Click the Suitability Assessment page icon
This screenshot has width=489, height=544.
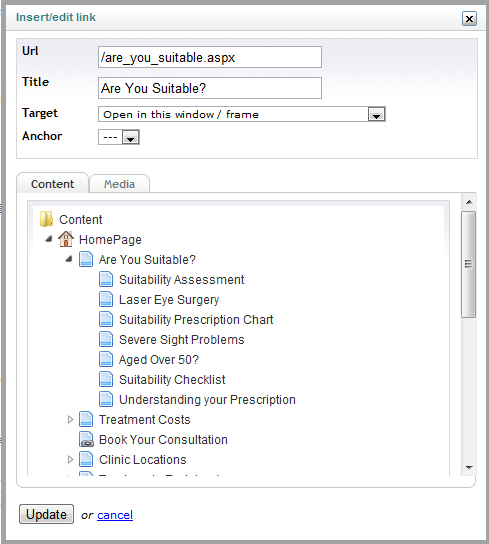106,279
